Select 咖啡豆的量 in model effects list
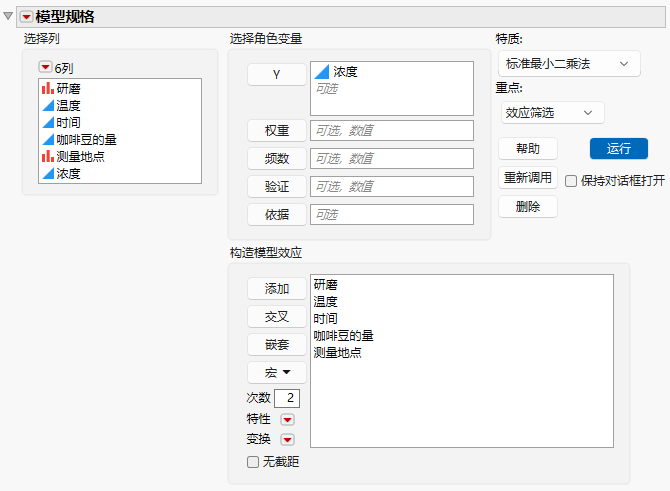The width and height of the screenshot is (670, 491). (344, 336)
